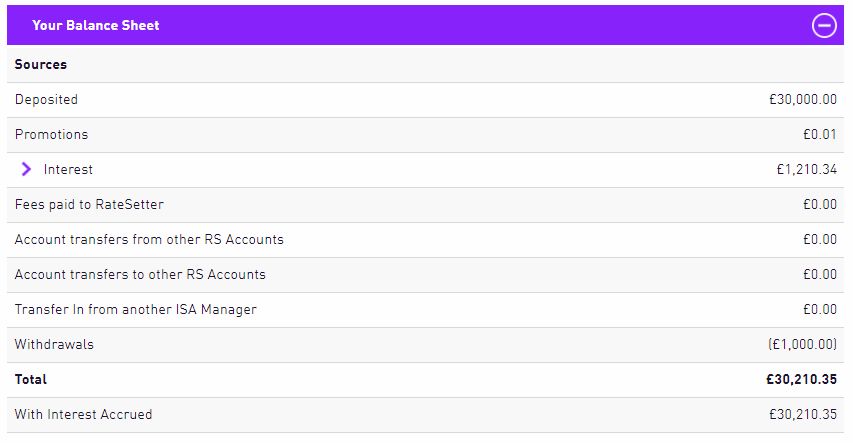Click the Deposited row label
The height and width of the screenshot is (443, 853).
pos(46,100)
